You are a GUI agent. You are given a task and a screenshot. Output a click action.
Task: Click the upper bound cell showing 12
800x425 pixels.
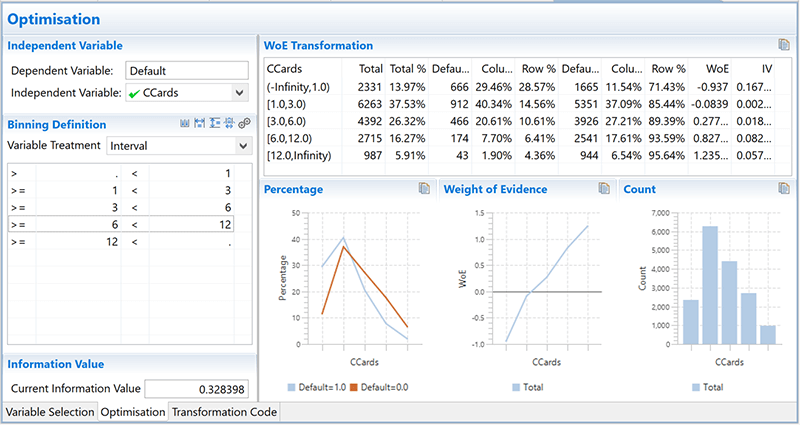click(x=198, y=226)
